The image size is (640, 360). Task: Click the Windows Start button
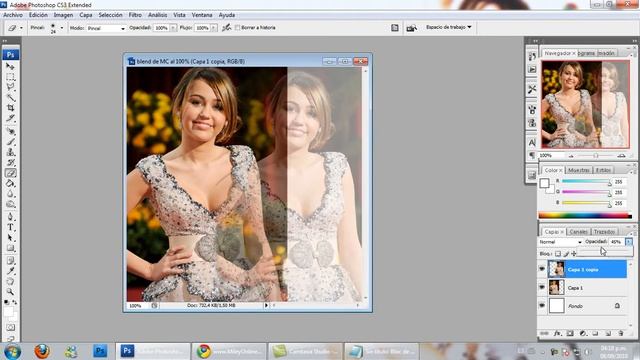[12, 351]
